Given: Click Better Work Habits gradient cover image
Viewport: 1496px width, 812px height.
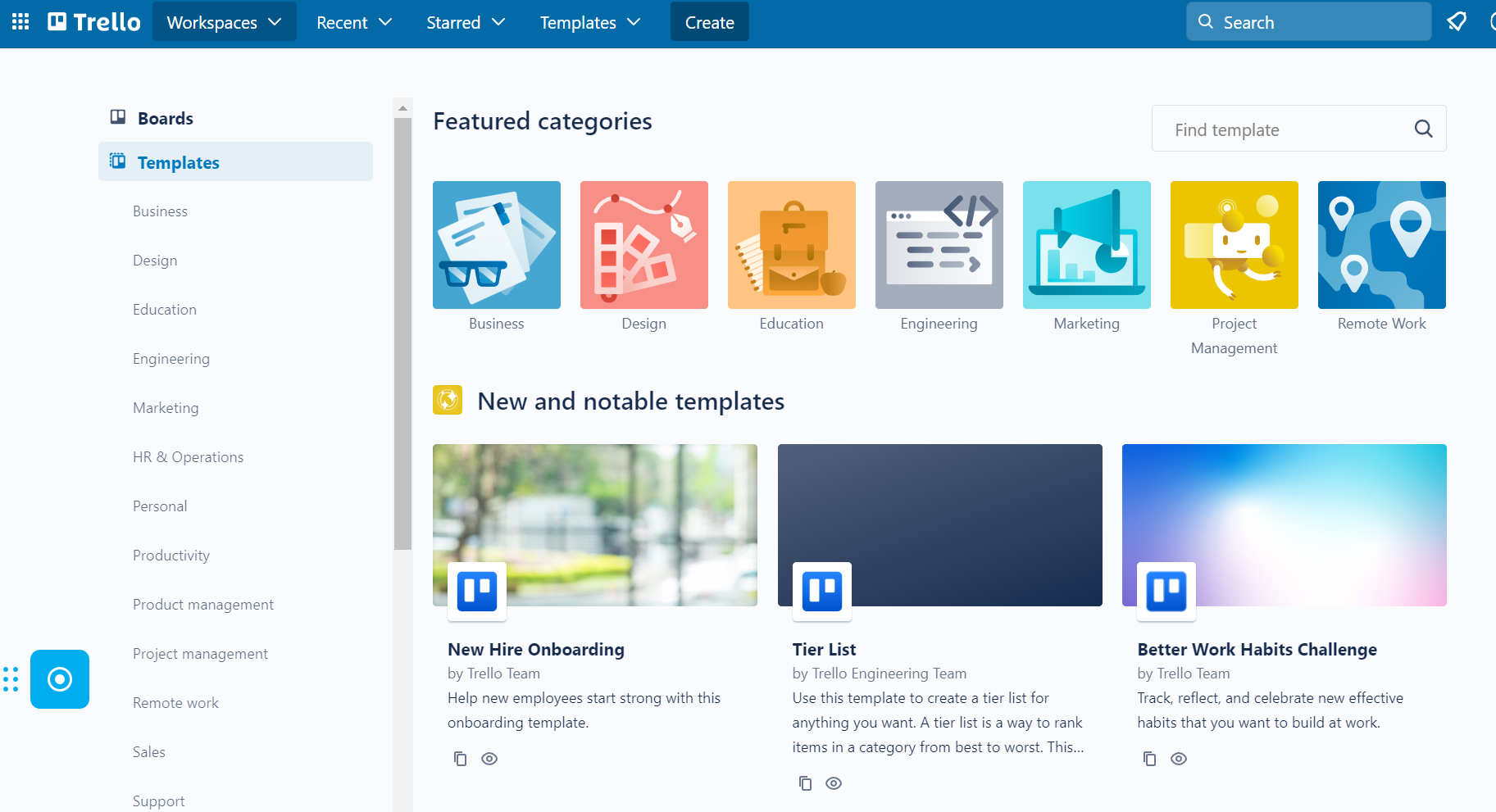Looking at the screenshot, I should pyautogui.click(x=1285, y=525).
